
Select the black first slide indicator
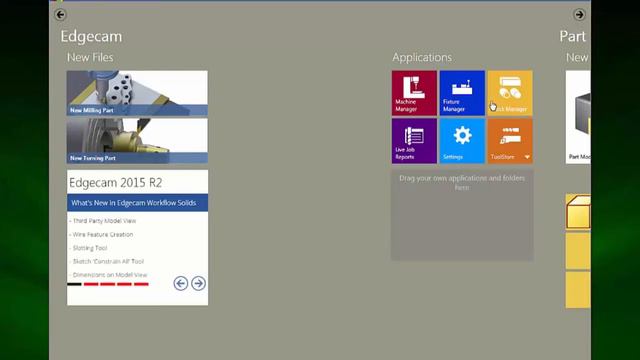[74, 284]
